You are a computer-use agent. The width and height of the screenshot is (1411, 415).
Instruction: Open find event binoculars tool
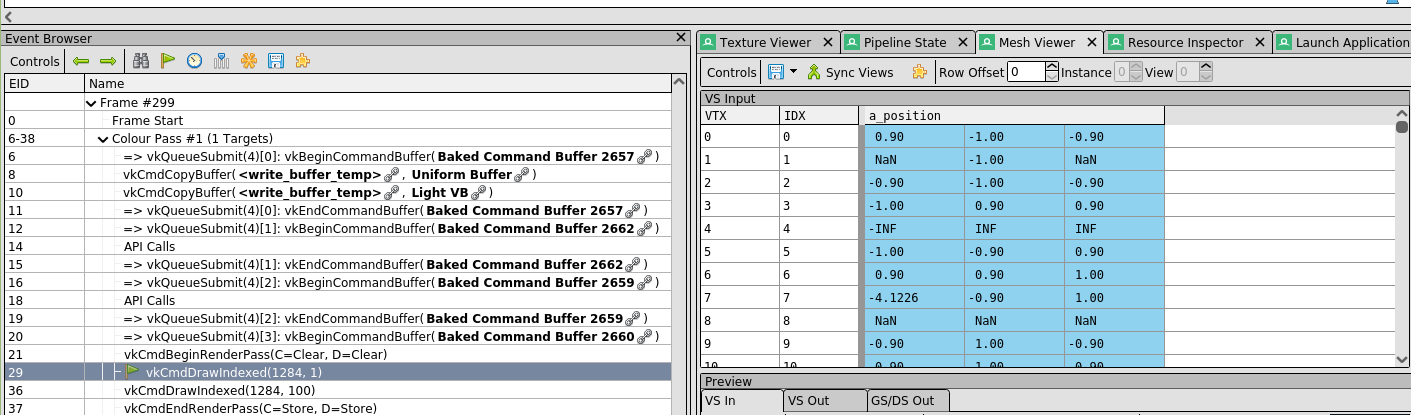141,61
